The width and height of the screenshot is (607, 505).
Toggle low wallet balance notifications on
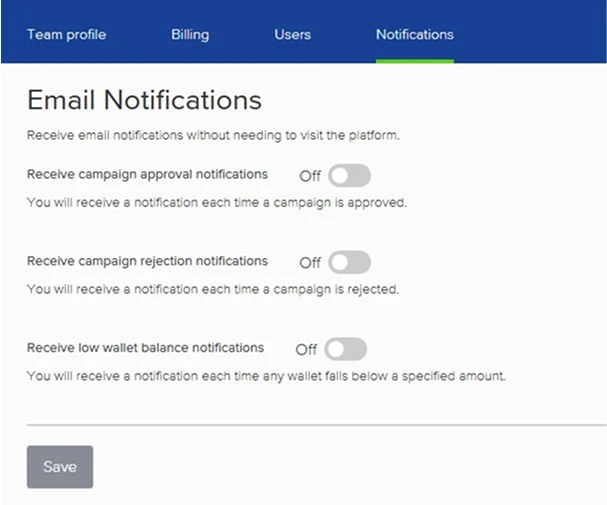click(346, 349)
